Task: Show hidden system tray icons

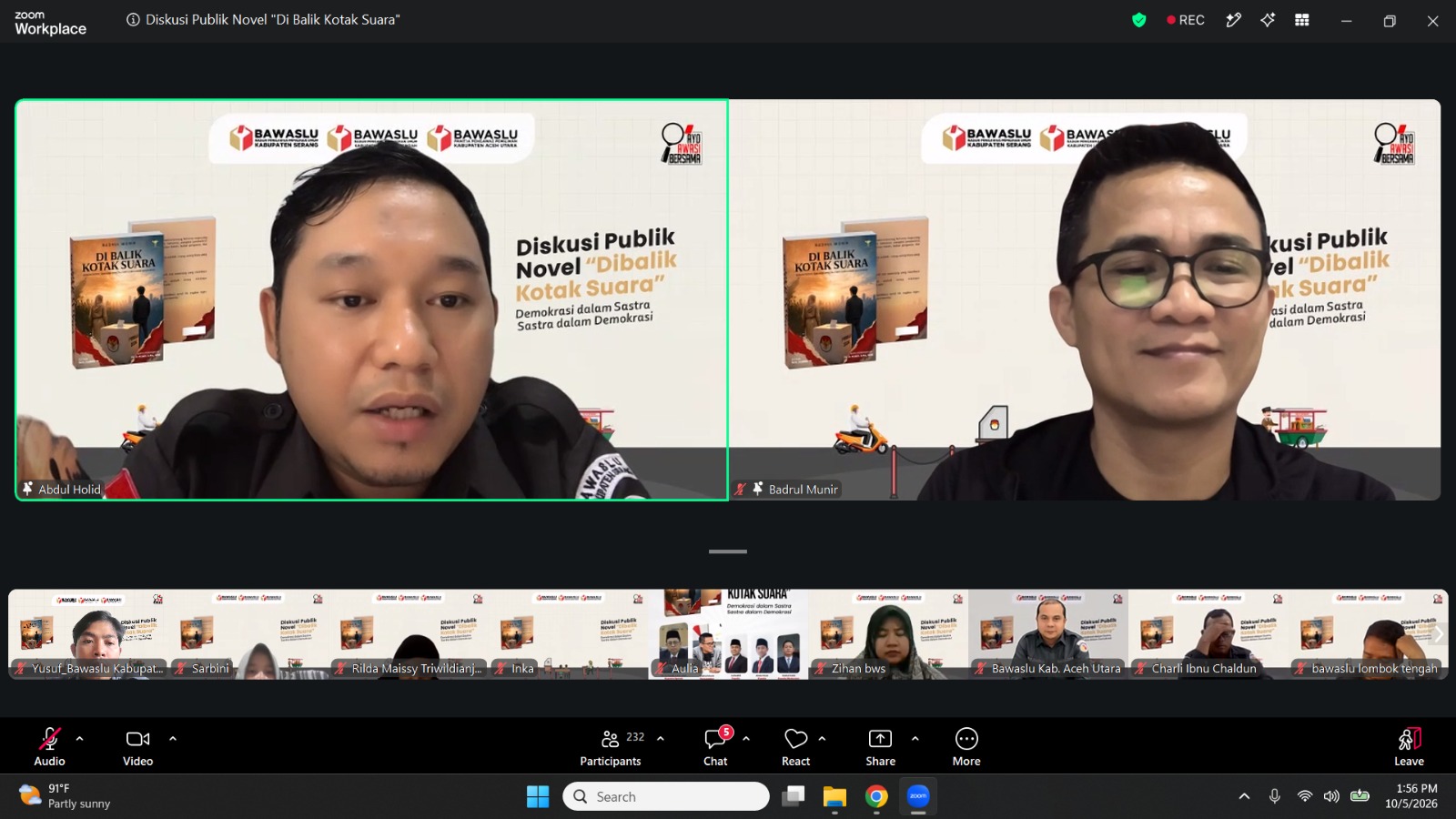Action: 1244,796
